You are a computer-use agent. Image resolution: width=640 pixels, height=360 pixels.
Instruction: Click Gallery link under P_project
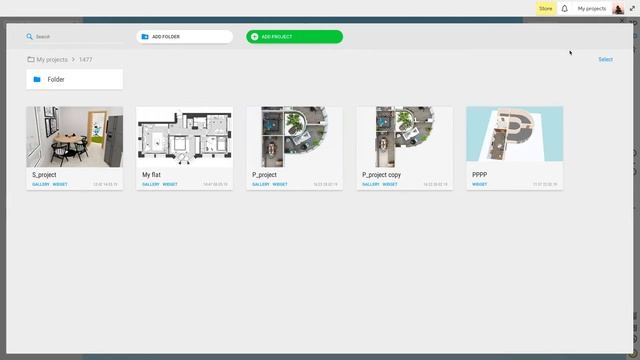pyautogui.click(x=260, y=184)
